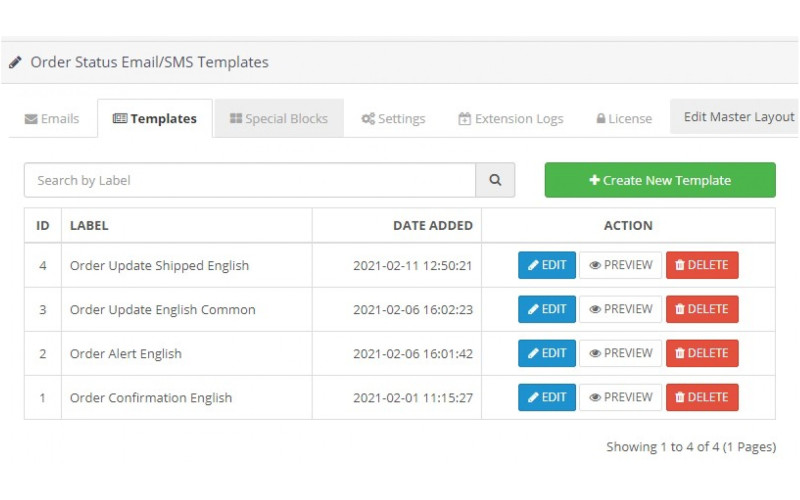Image resolution: width=800 pixels, height=500 pixels.
Task: Click the label text Order Update Shipped English
Action: 159,266
